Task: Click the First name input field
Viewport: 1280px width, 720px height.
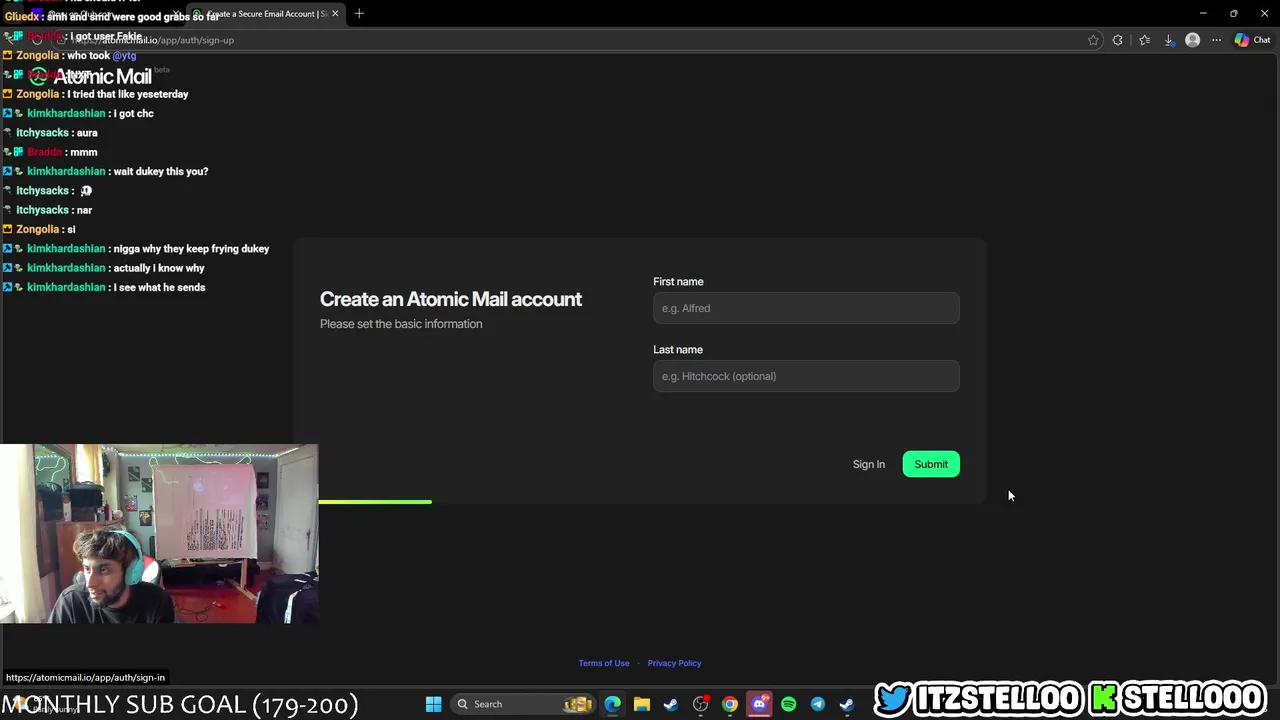Action: (x=806, y=308)
